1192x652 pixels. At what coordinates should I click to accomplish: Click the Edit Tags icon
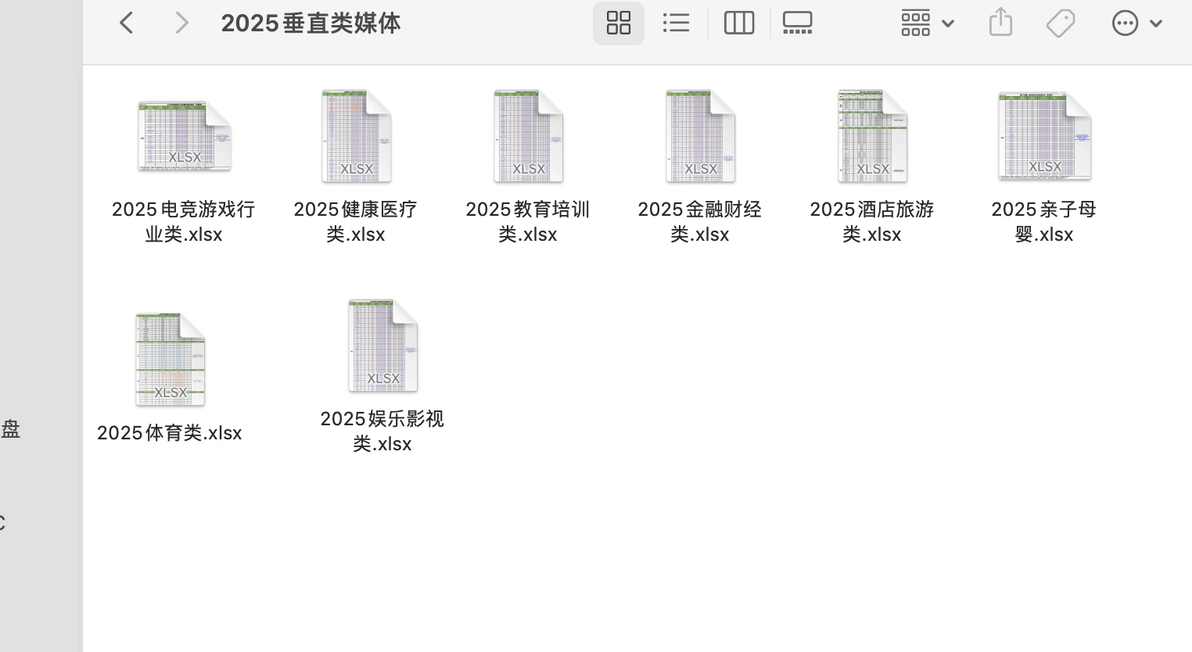pos(1060,23)
